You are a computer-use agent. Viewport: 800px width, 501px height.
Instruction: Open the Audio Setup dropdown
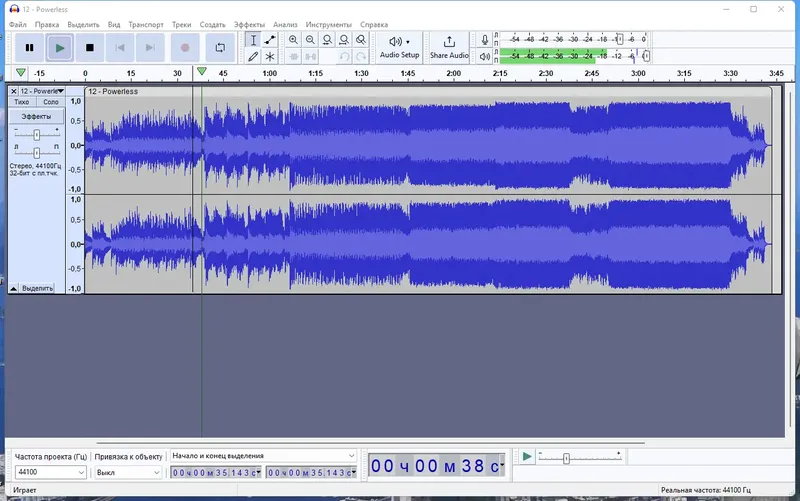pyautogui.click(x=399, y=48)
